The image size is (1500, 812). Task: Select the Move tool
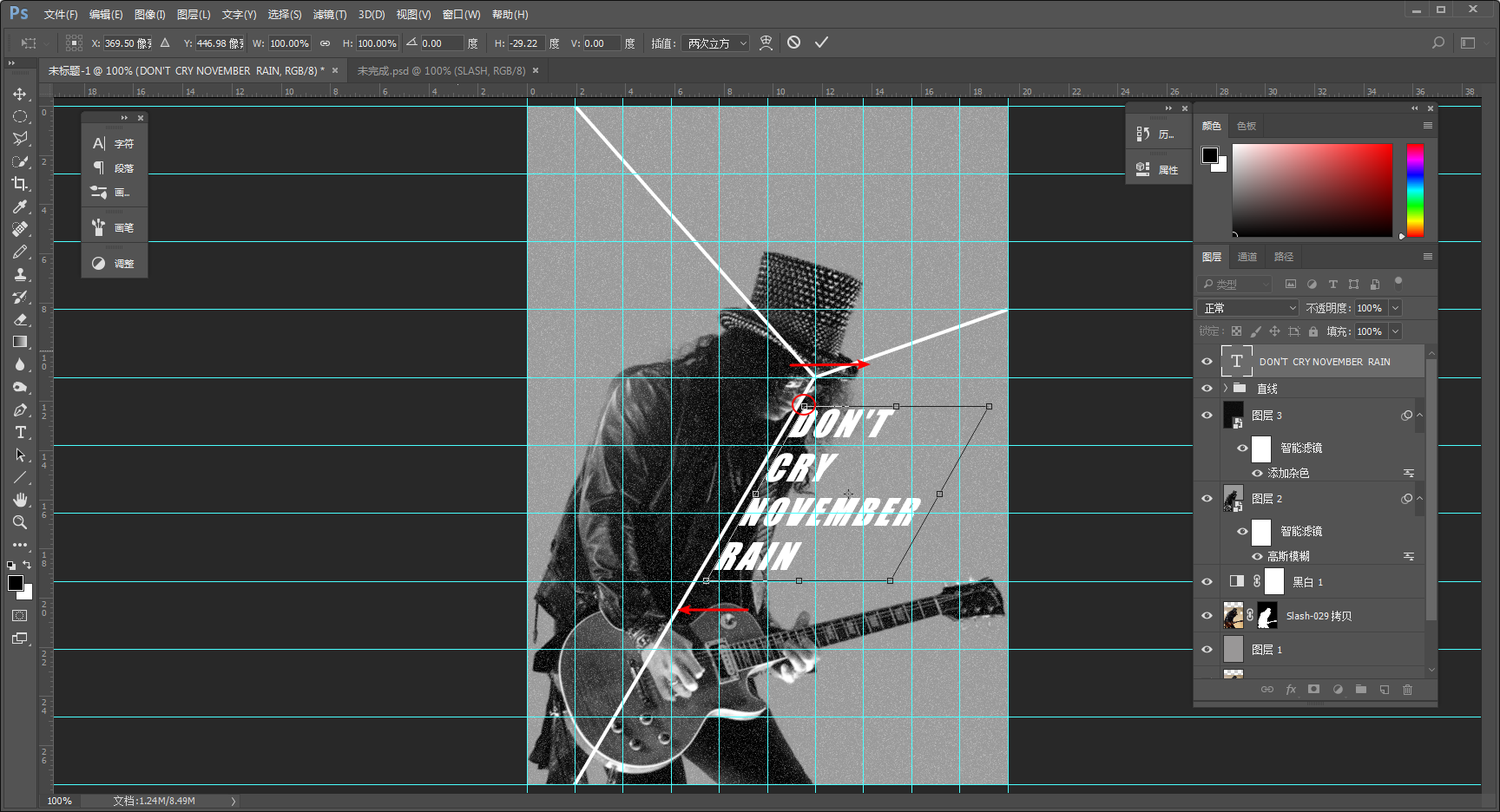(20, 94)
